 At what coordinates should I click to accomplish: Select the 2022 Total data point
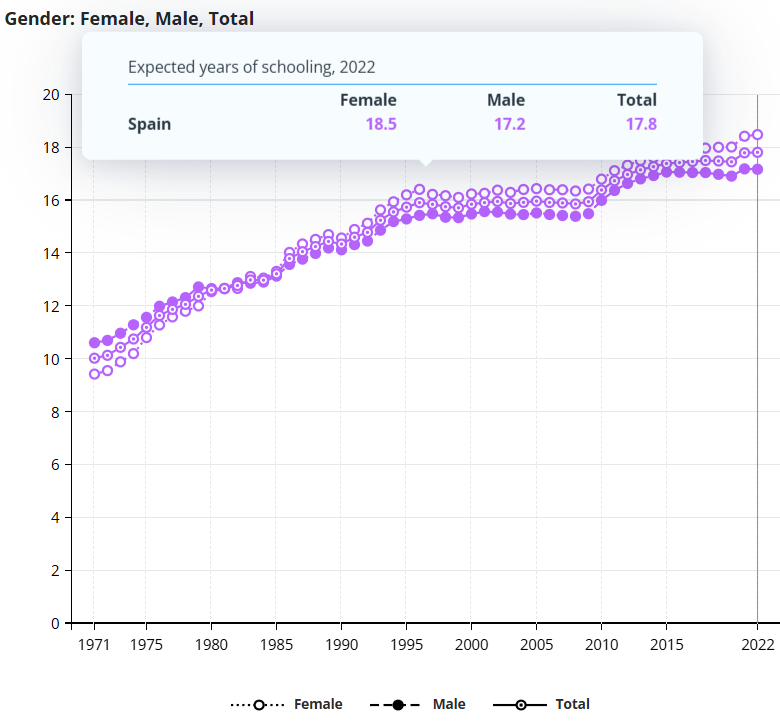(x=757, y=152)
